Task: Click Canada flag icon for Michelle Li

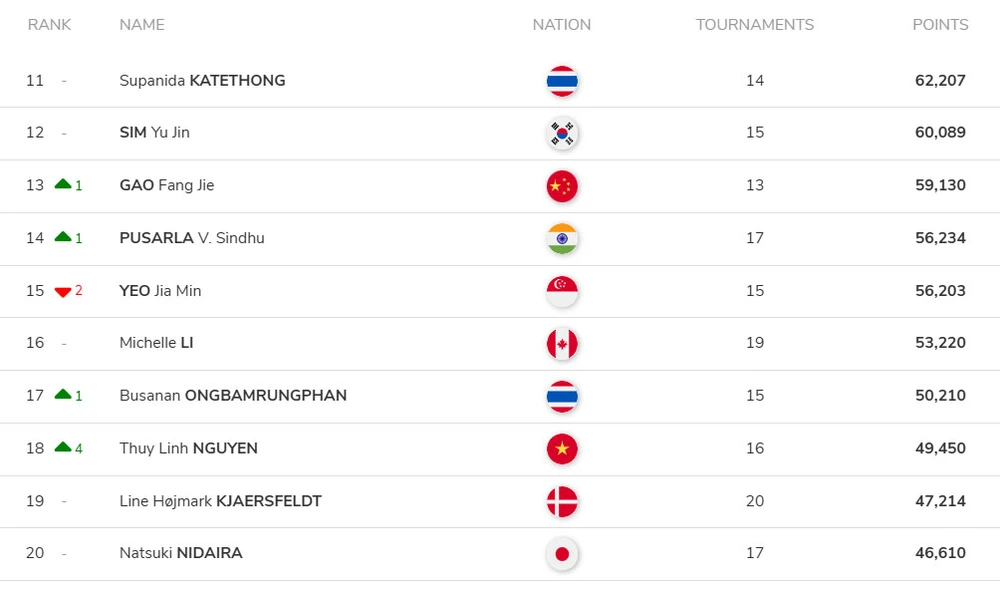Action: pos(562,344)
